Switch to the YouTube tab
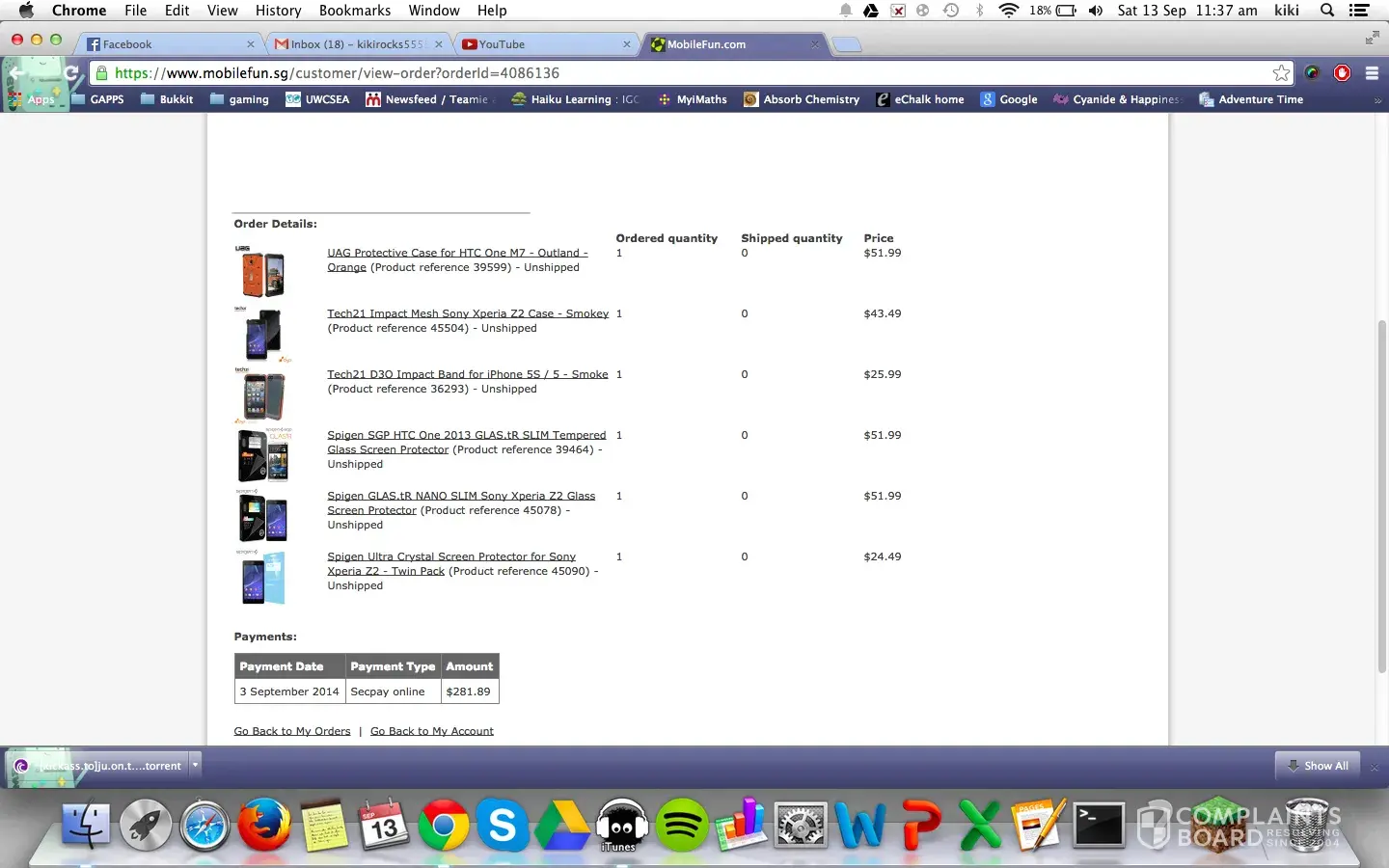 540,44
